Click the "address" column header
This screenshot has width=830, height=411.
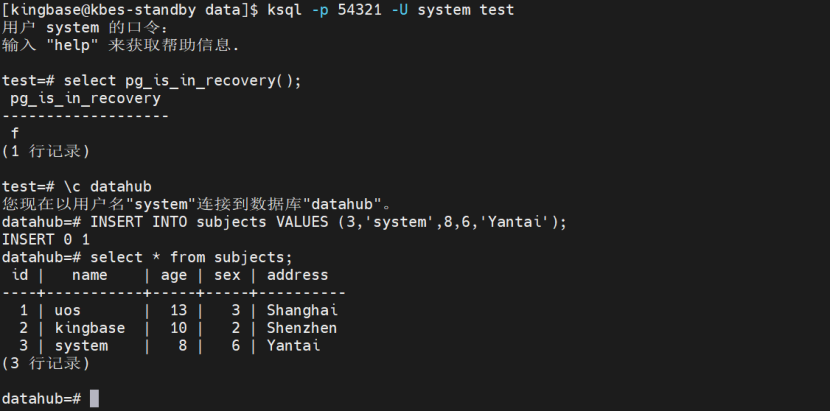[297, 275]
